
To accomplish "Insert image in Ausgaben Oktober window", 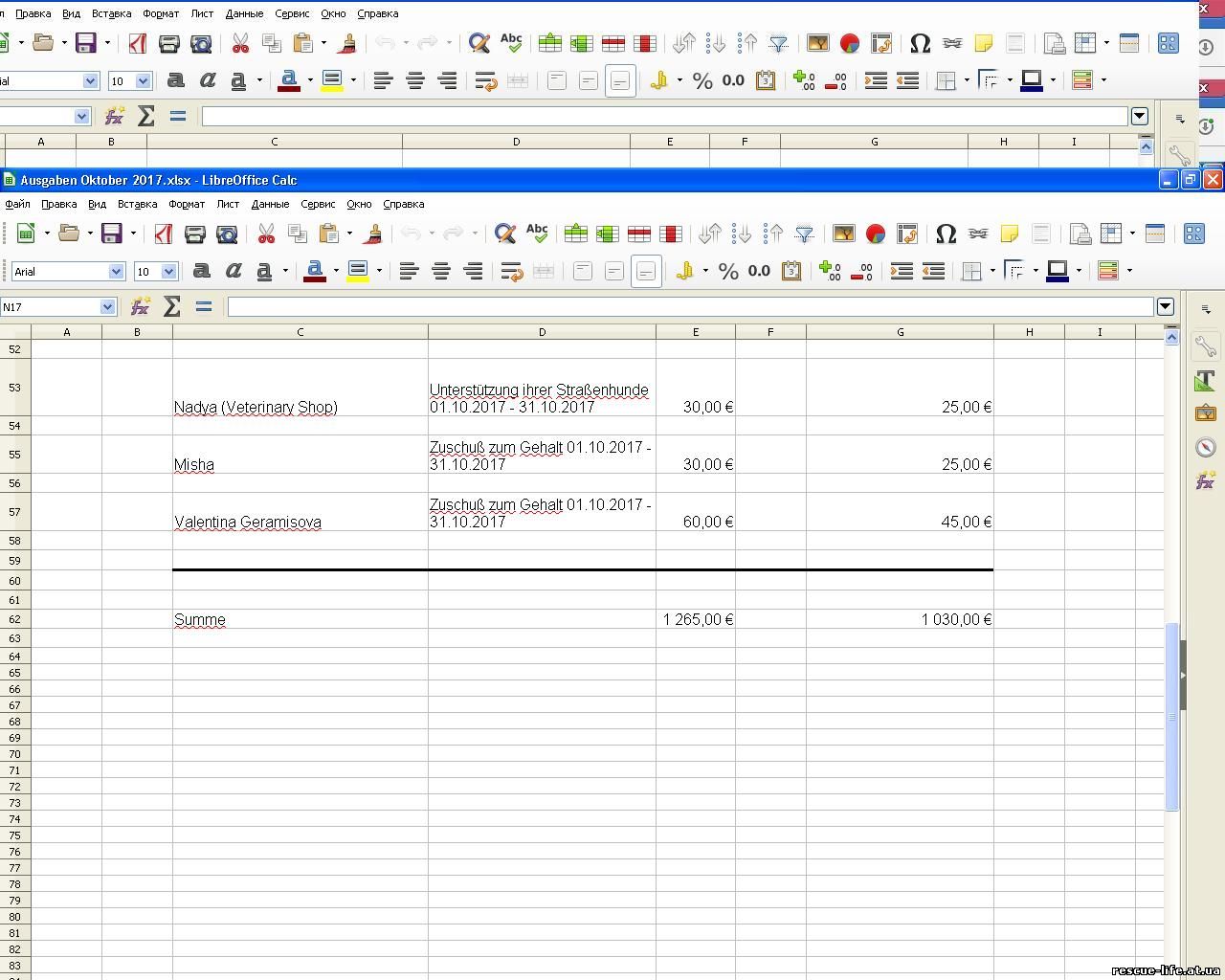I will pos(844,234).
